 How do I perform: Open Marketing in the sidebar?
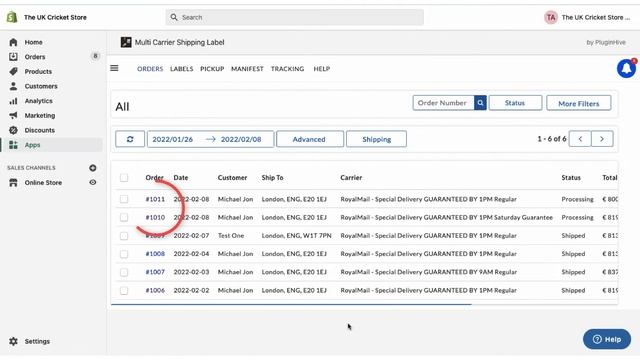tap(40, 116)
